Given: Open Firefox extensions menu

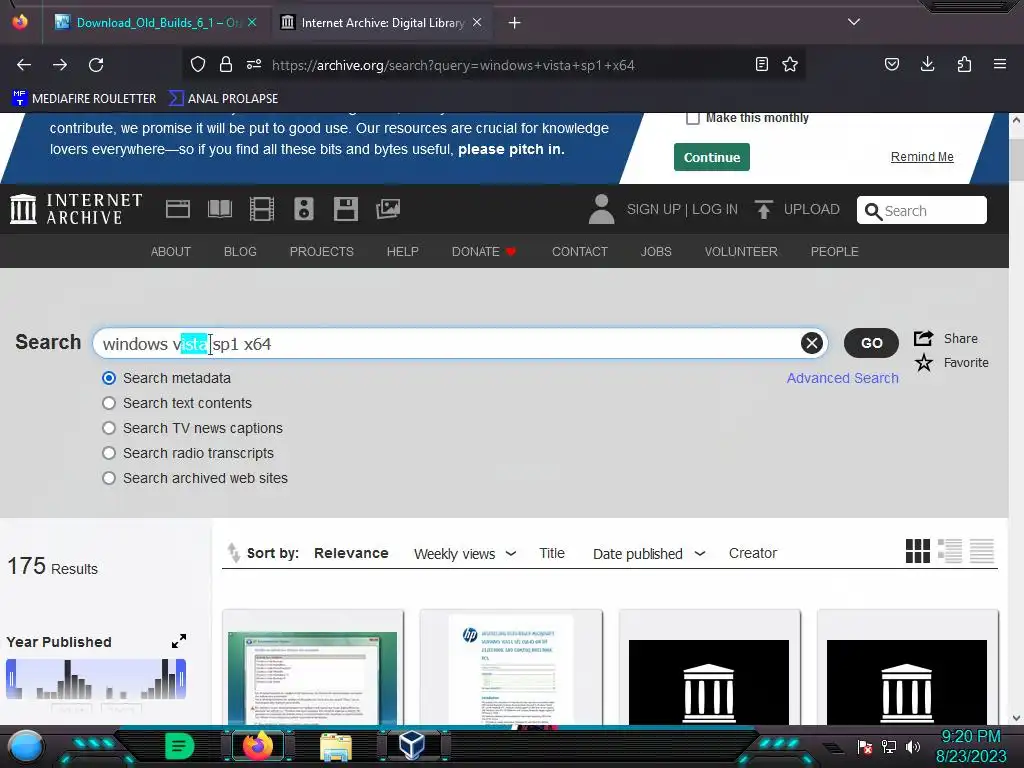Looking at the screenshot, I should (964, 65).
